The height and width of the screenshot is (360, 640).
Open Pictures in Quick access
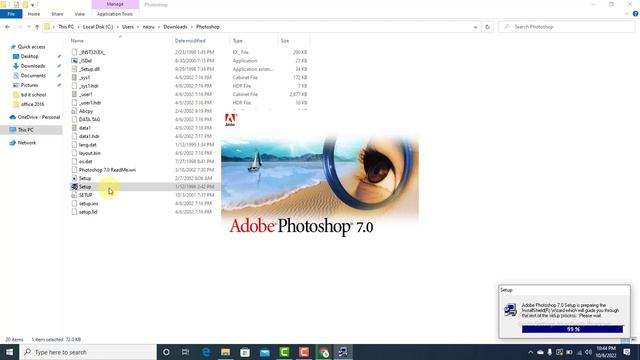29,85
